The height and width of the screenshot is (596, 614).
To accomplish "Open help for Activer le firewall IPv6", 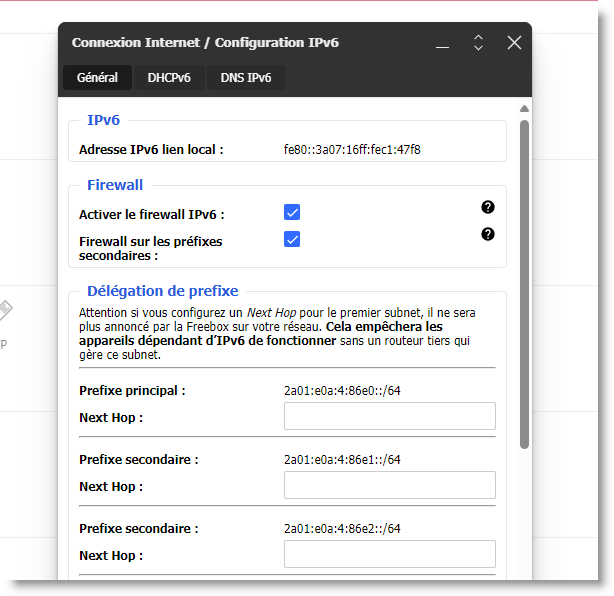I will [x=488, y=207].
